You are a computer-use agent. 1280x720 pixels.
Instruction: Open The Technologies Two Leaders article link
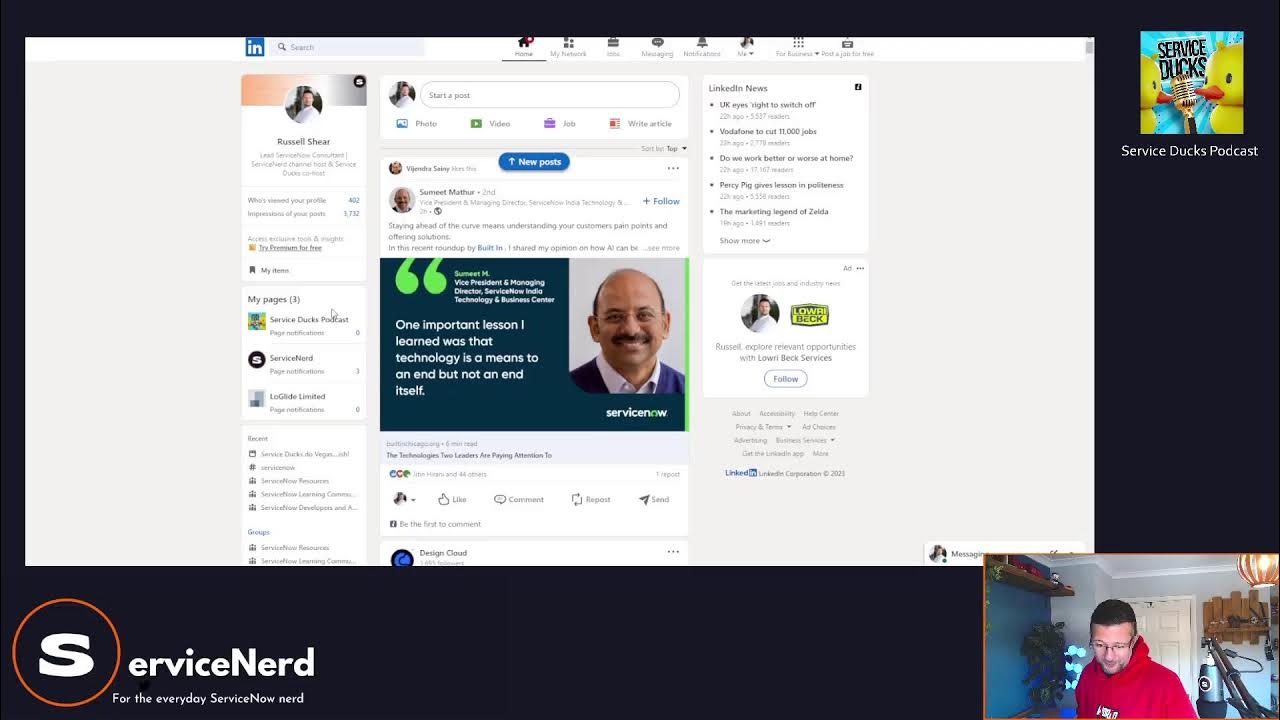pos(469,455)
